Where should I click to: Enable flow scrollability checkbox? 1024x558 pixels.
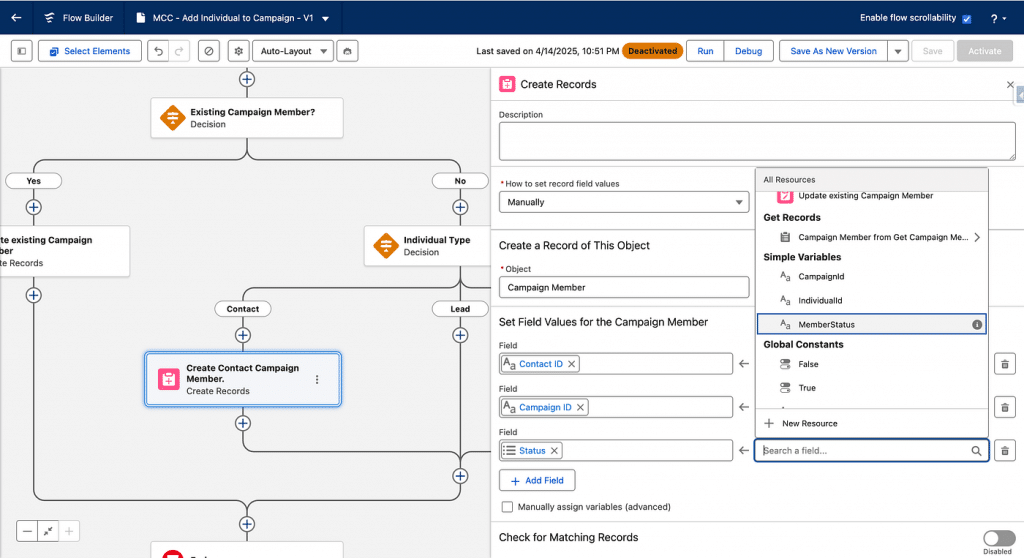click(x=966, y=19)
